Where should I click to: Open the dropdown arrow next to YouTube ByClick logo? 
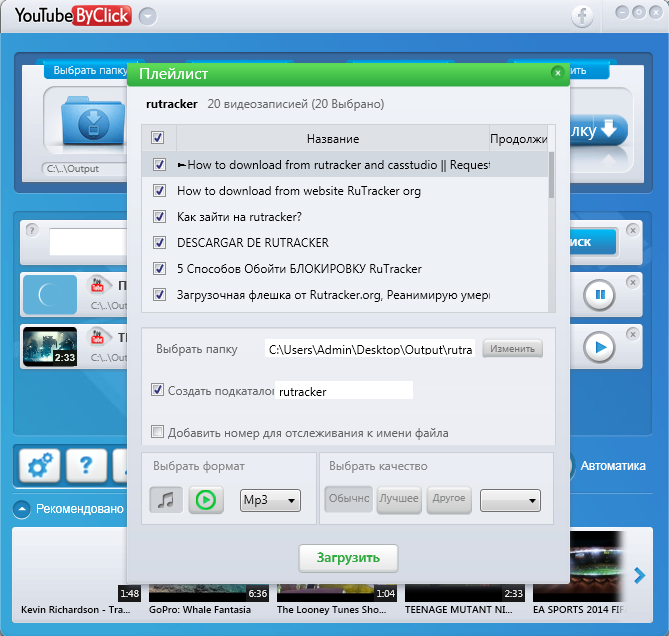tap(148, 17)
